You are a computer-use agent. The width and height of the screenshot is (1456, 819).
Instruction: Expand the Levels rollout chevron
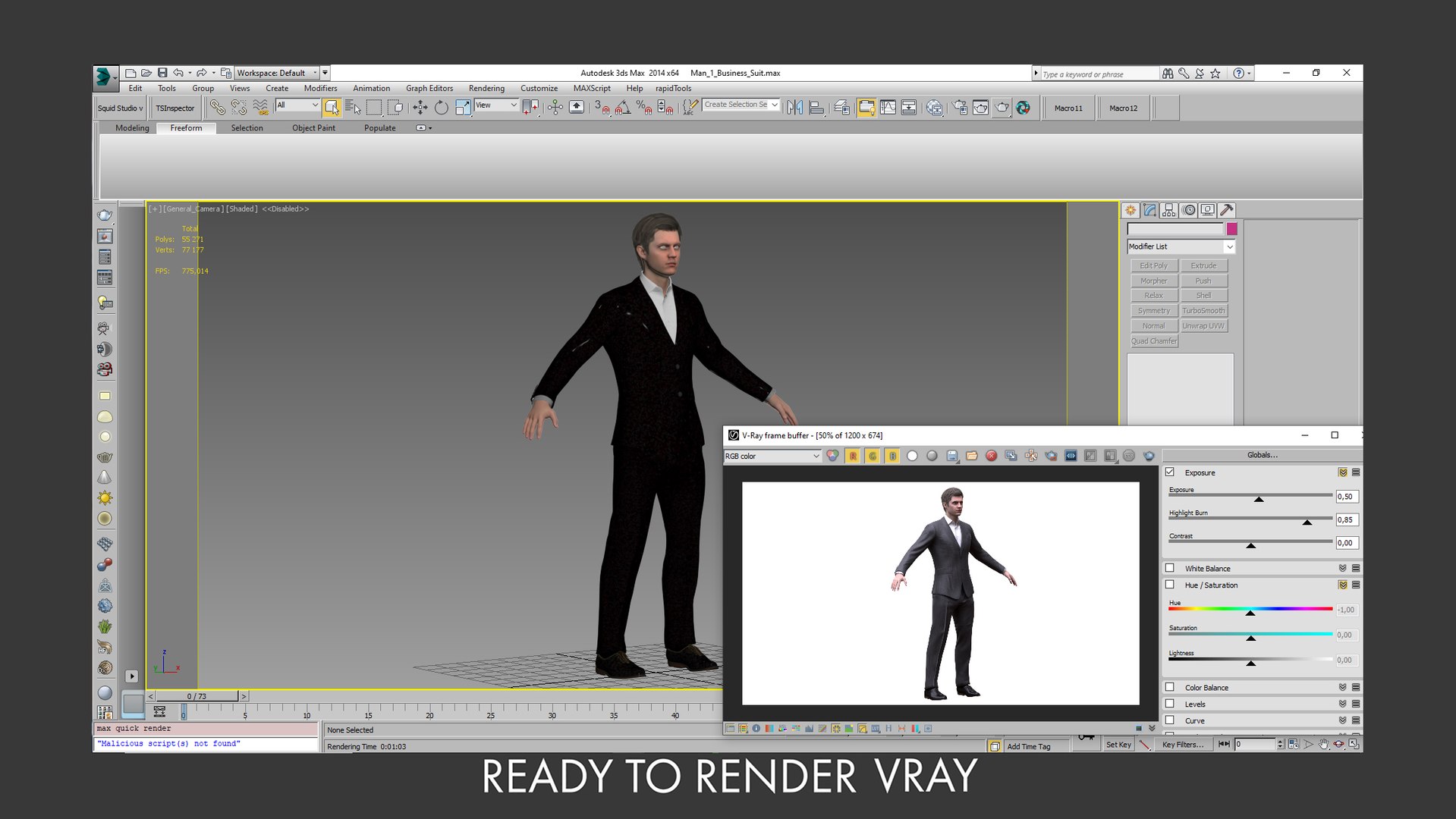[1343, 704]
